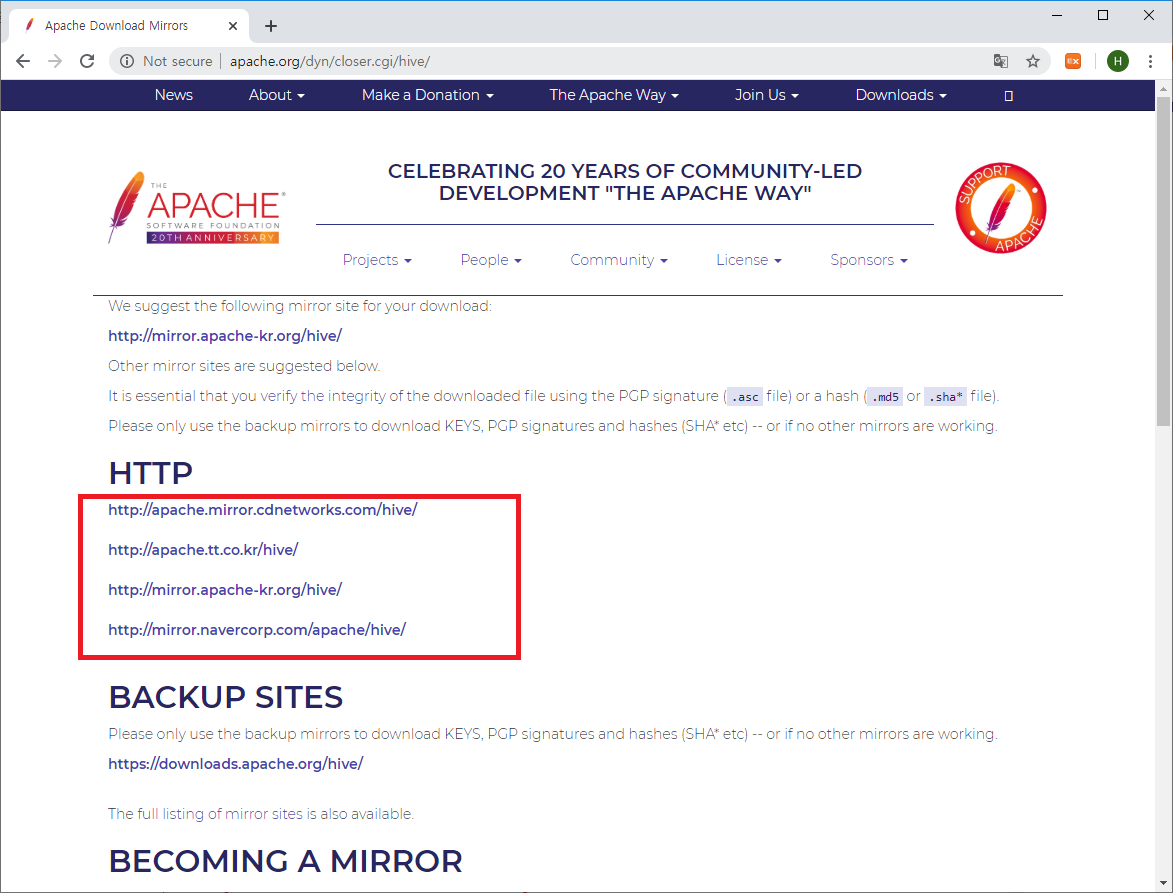Click the .asc code label
The height and width of the screenshot is (893, 1173).
(744, 397)
